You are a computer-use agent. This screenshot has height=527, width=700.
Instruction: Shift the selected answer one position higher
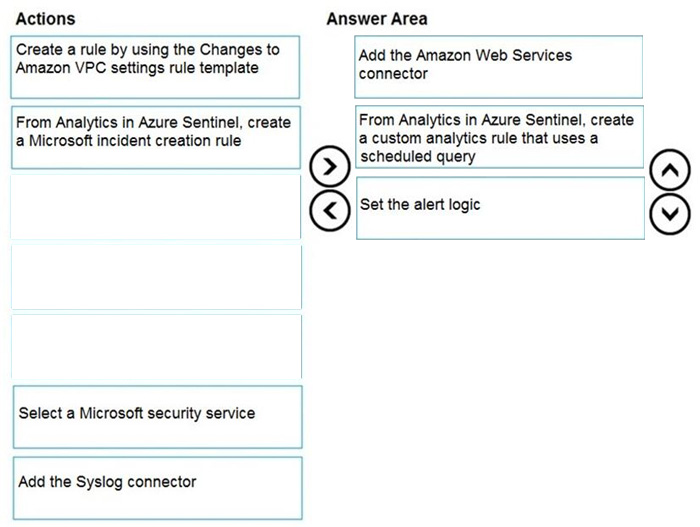(x=670, y=170)
